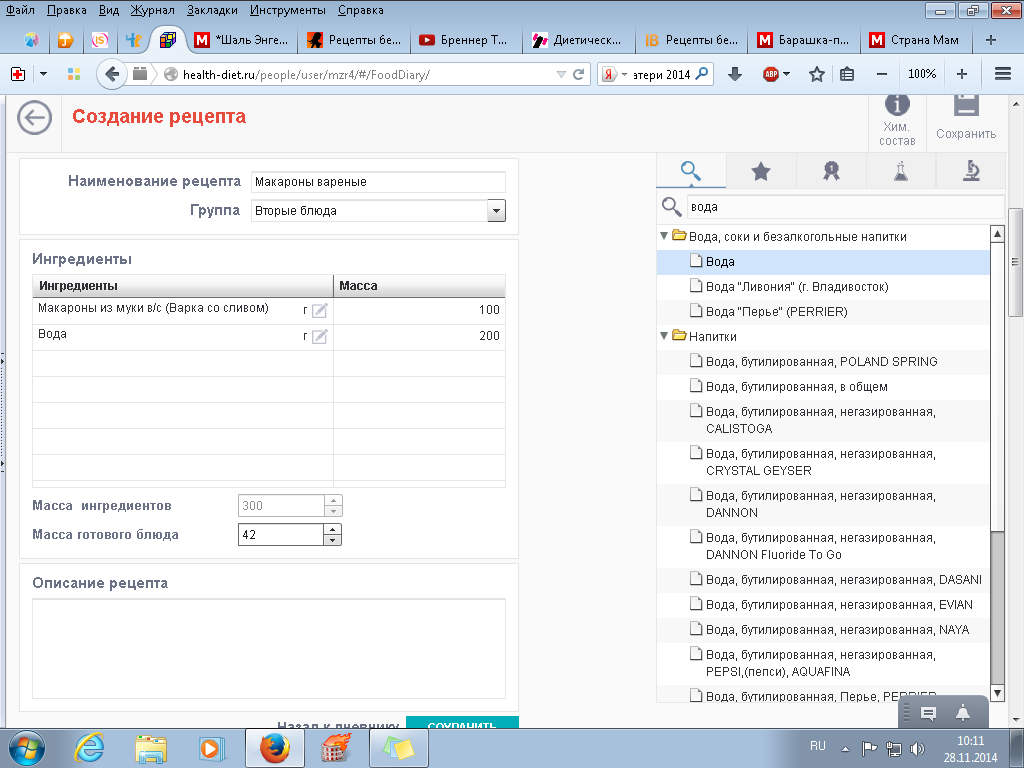Click the edit icon for Вода ingredient

(320, 337)
